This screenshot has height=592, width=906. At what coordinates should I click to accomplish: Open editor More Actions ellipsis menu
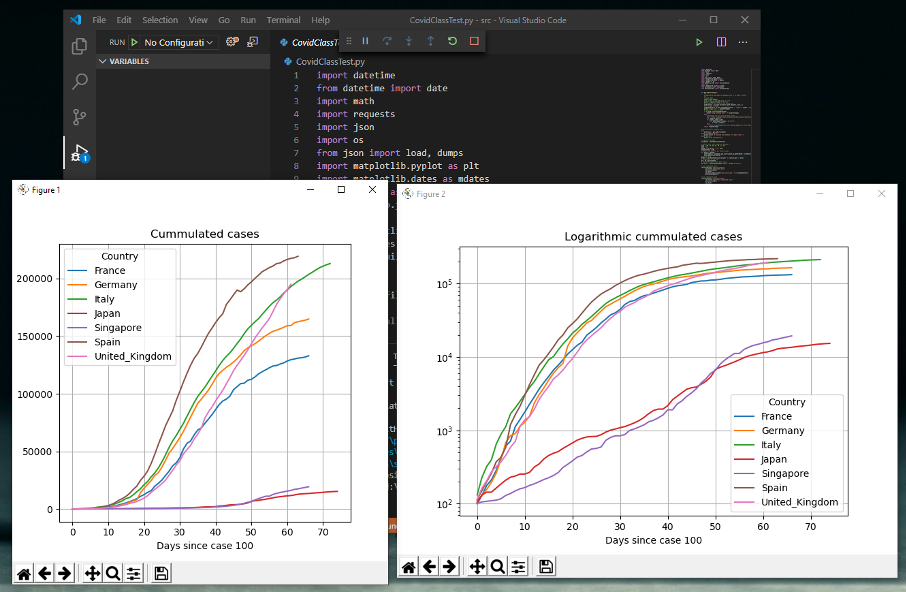[743, 42]
